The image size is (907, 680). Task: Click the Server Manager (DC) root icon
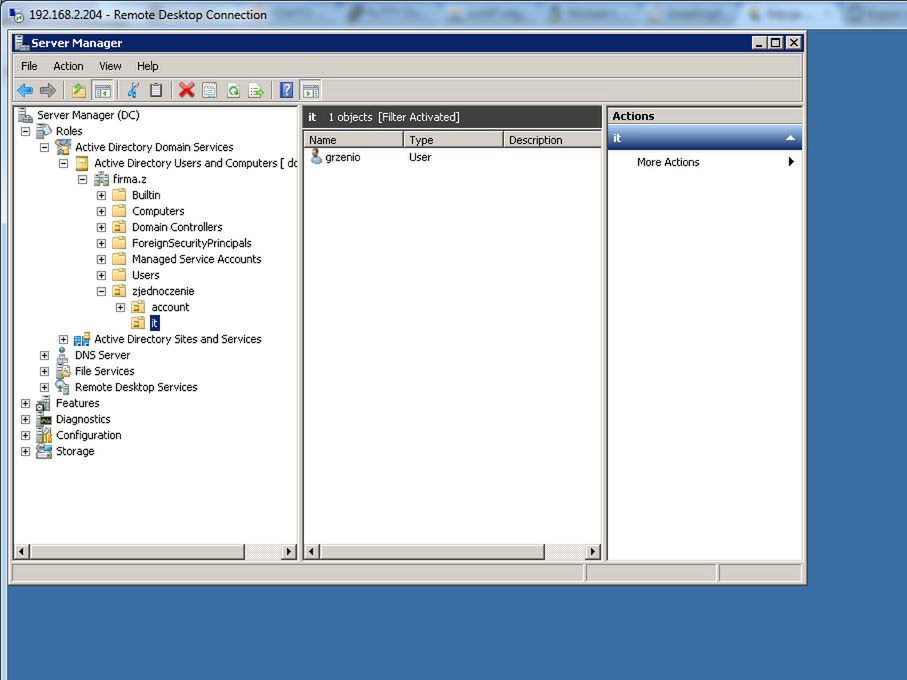[x=25, y=115]
